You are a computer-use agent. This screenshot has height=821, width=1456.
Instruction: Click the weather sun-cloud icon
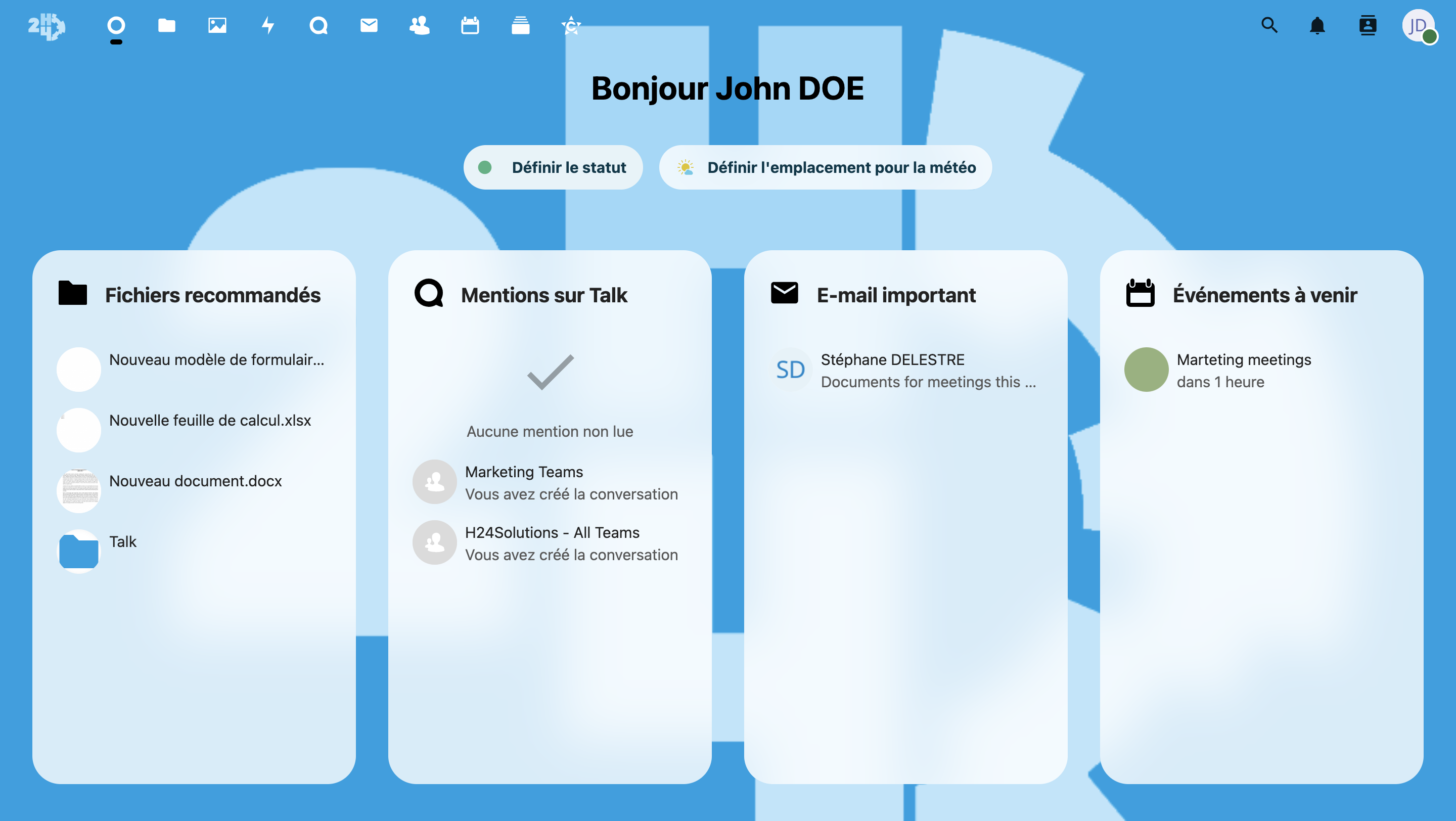point(685,167)
